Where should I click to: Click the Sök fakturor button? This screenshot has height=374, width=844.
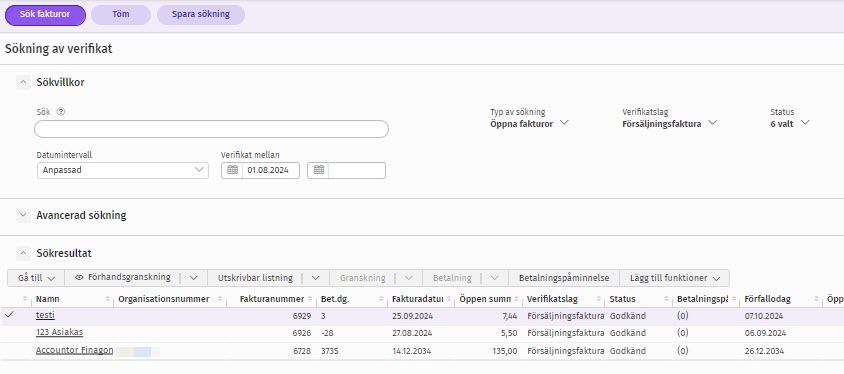pos(45,15)
